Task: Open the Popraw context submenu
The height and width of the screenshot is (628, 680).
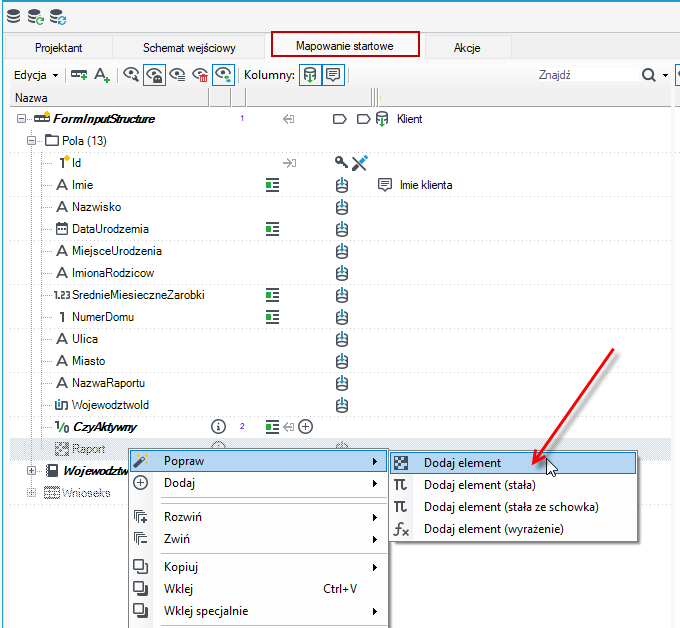Action: (258, 461)
